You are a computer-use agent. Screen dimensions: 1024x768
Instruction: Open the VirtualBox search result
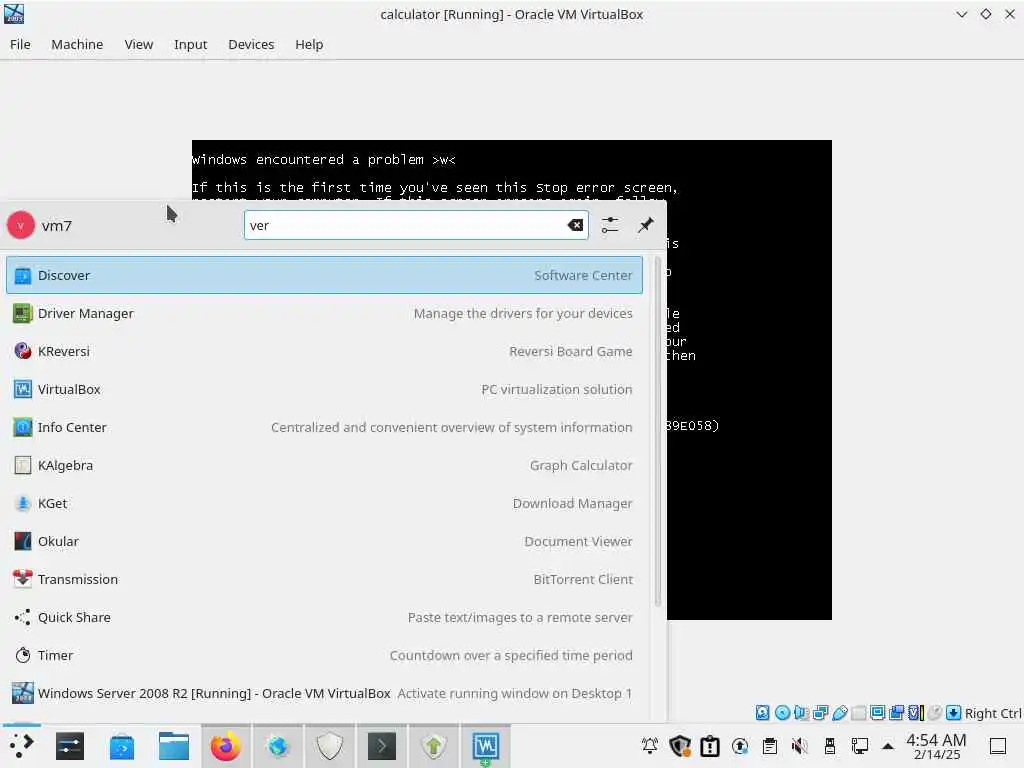click(x=324, y=389)
